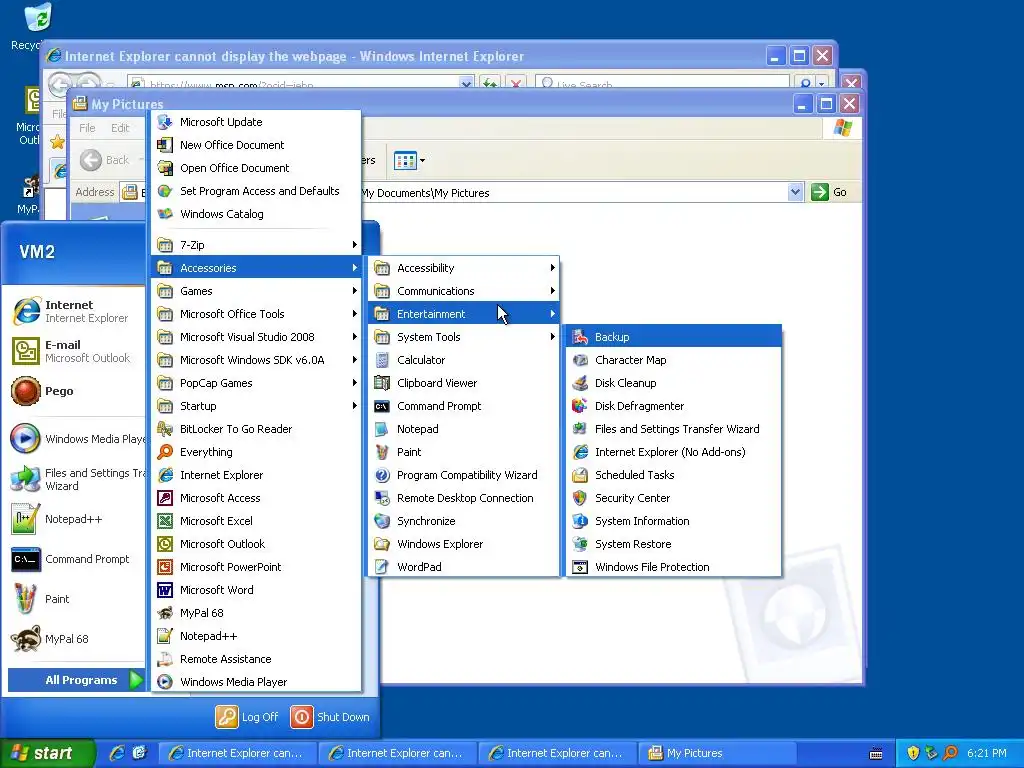Launch Microsoft PowerPoint

pyautogui.click(x=256, y=567)
